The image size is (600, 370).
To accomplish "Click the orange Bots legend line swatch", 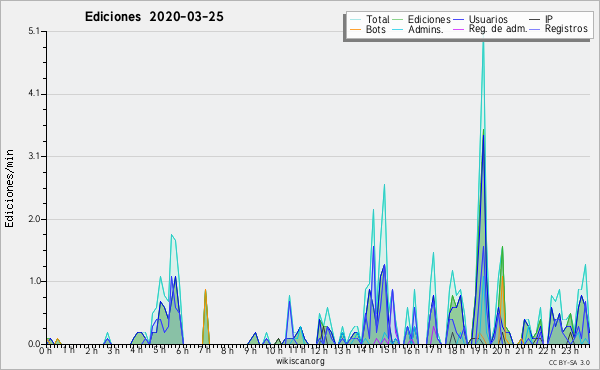I will tap(355, 30).
